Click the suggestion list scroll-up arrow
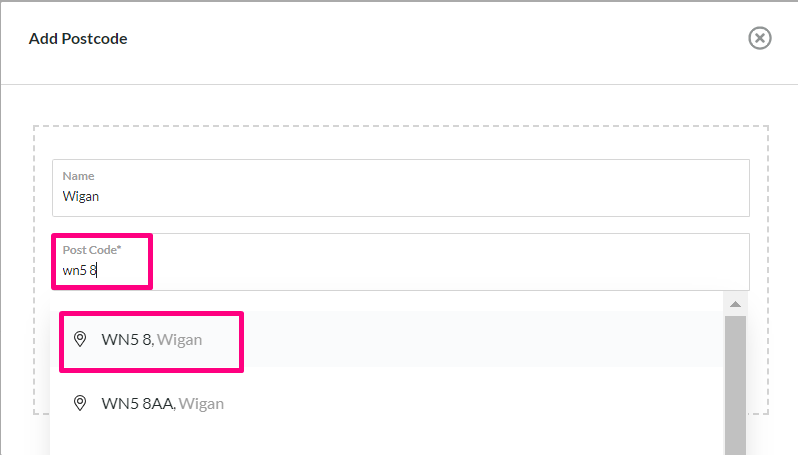Image resolution: width=798 pixels, height=455 pixels. point(735,304)
